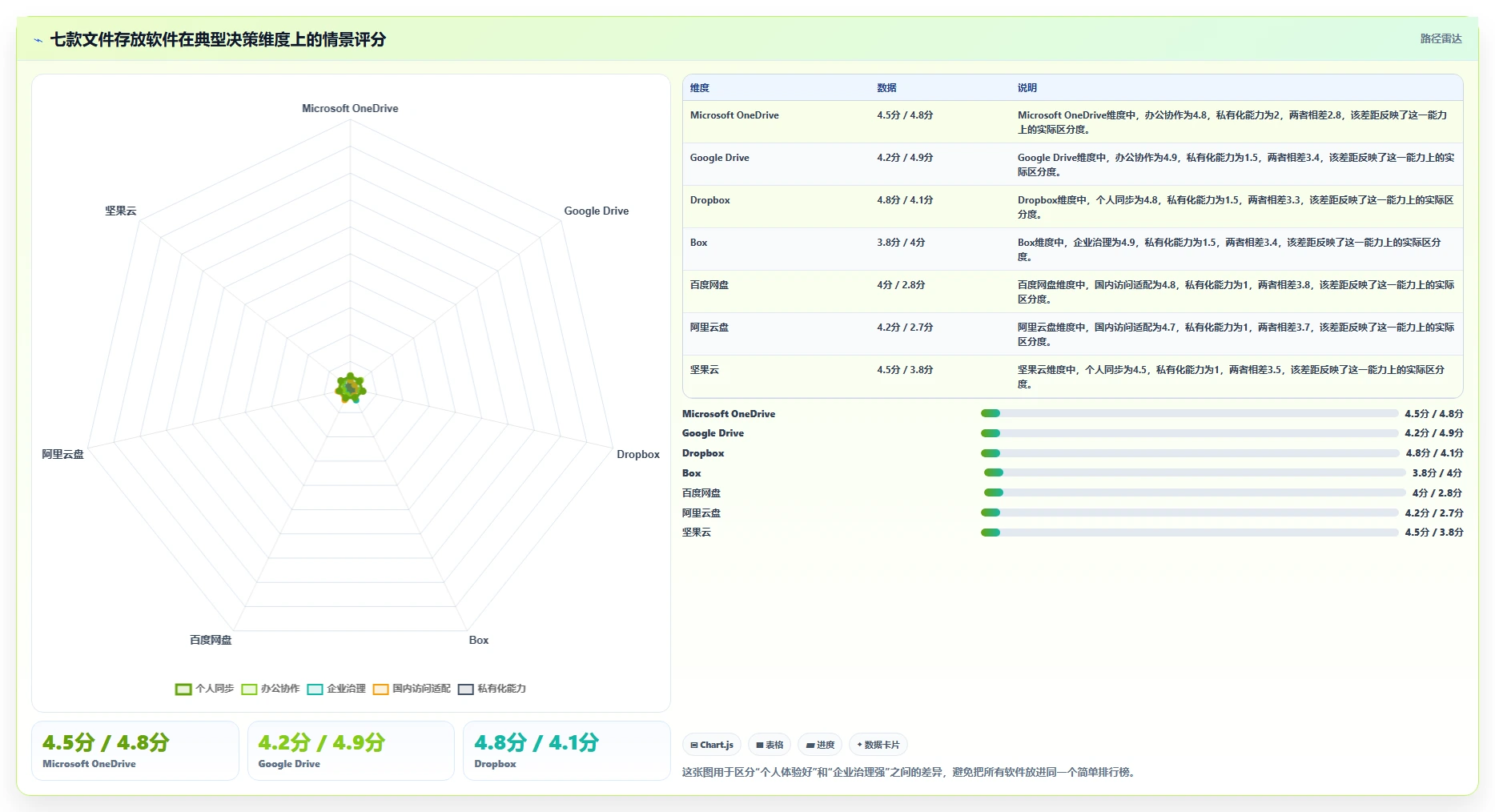Select the Box table row name

pyautogui.click(x=698, y=243)
